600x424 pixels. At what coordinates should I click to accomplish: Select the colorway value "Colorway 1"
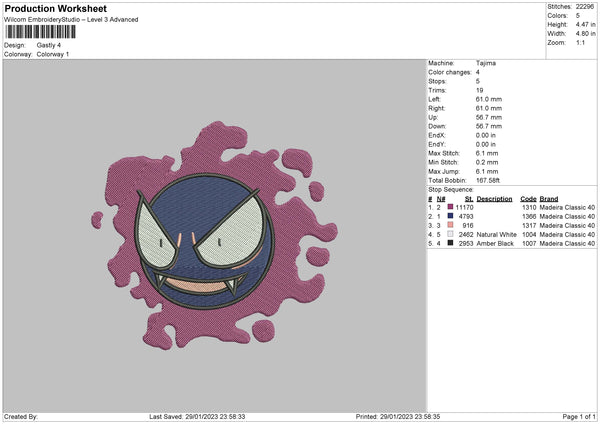53,54
